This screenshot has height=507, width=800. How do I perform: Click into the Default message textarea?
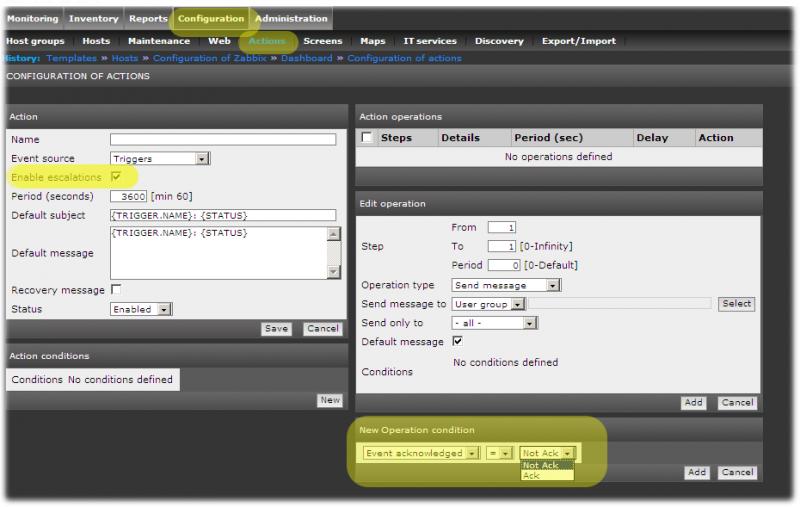218,253
